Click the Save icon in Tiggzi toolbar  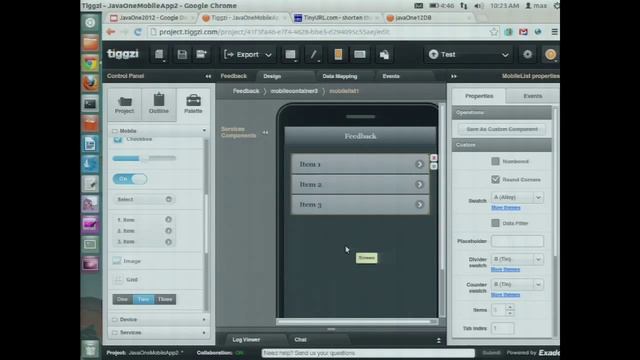[x=182, y=54]
